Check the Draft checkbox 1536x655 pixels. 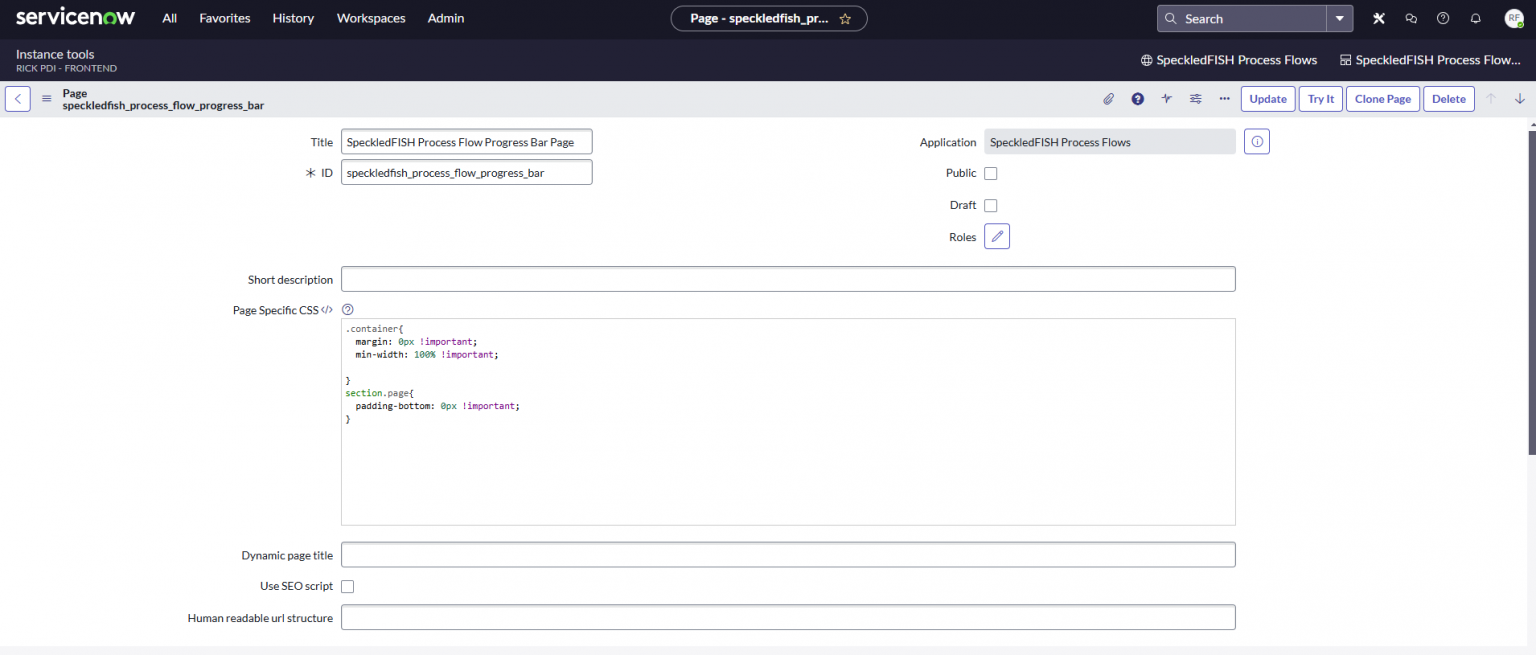pyautogui.click(x=990, y=205)
